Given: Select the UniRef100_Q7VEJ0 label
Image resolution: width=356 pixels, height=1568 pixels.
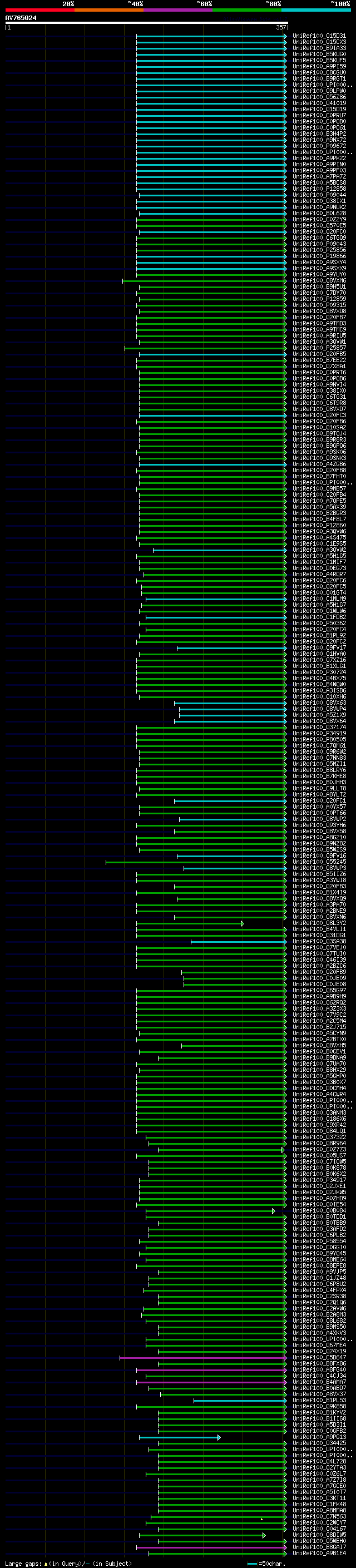Looking at the screenshot, I should tap(319, 948).
